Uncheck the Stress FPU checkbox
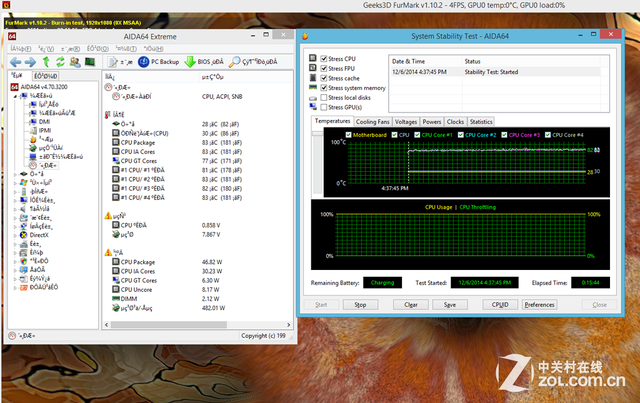 [324, 69]
